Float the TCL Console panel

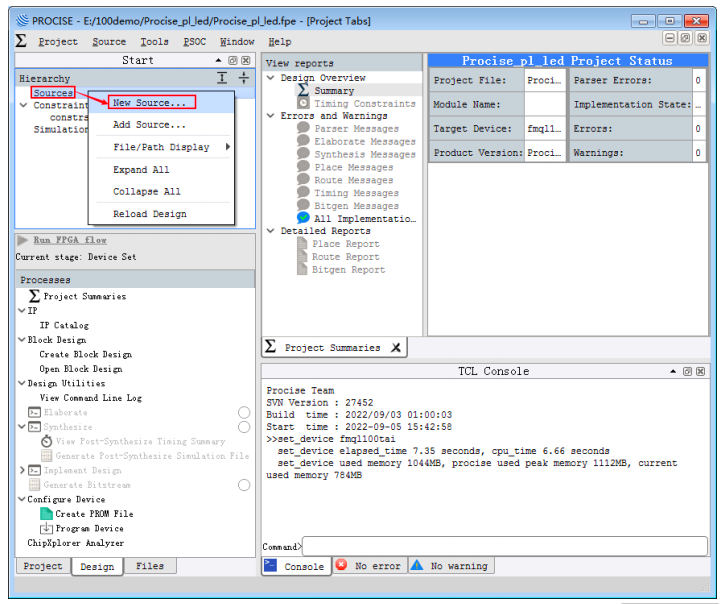687,371
